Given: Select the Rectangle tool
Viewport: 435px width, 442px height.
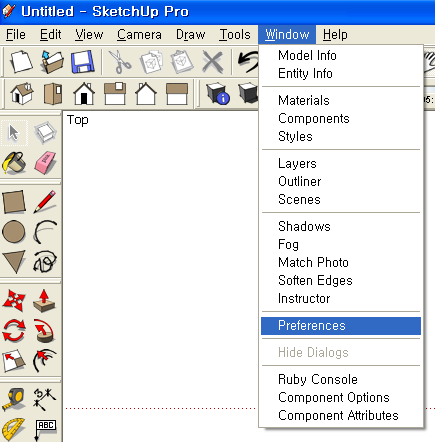Looking at the screenshot, I should pyautogui.click(x=14, y=202).
